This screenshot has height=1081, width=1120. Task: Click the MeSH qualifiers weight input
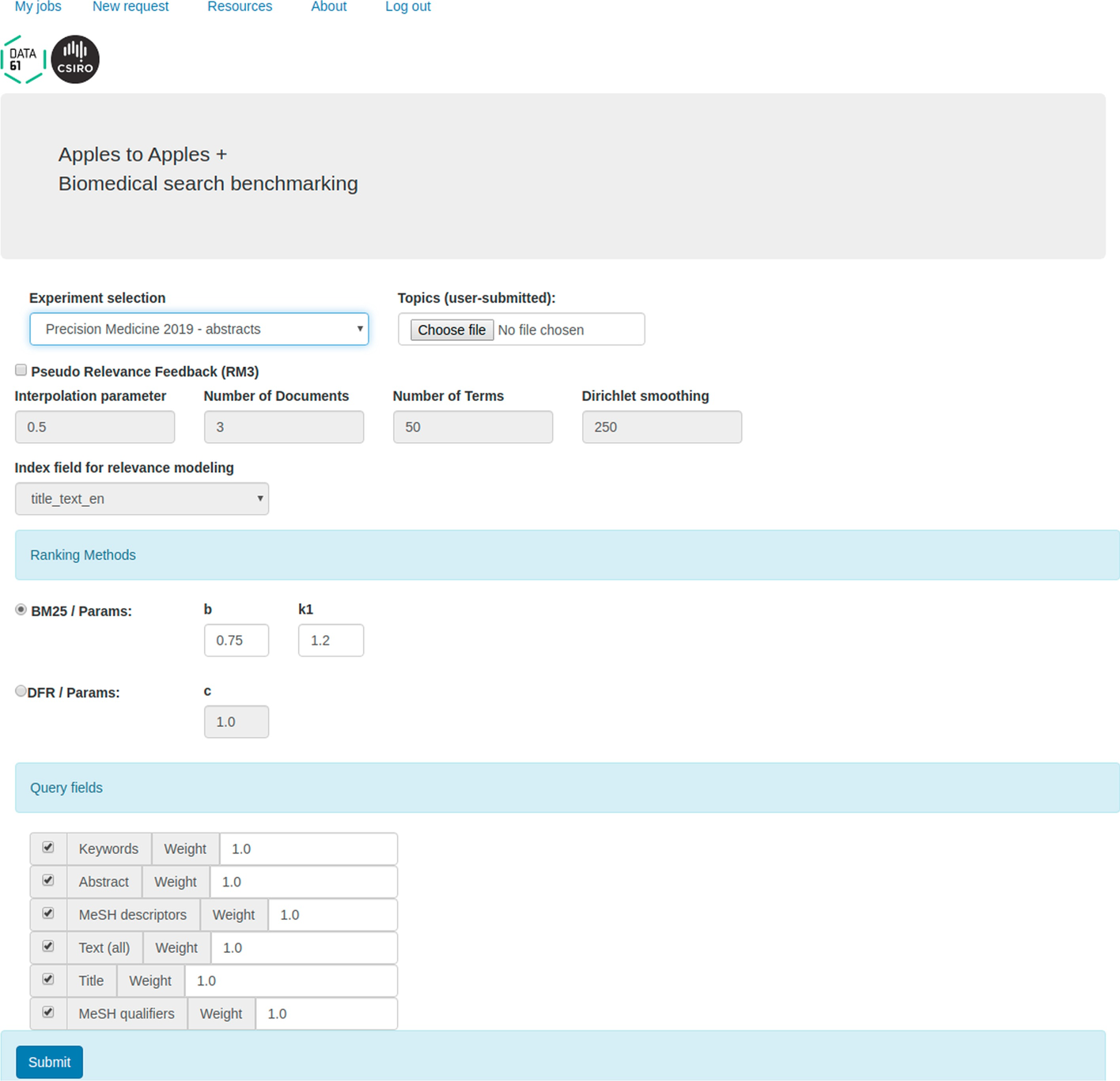pyautogui.click(x=327, y=1014)
